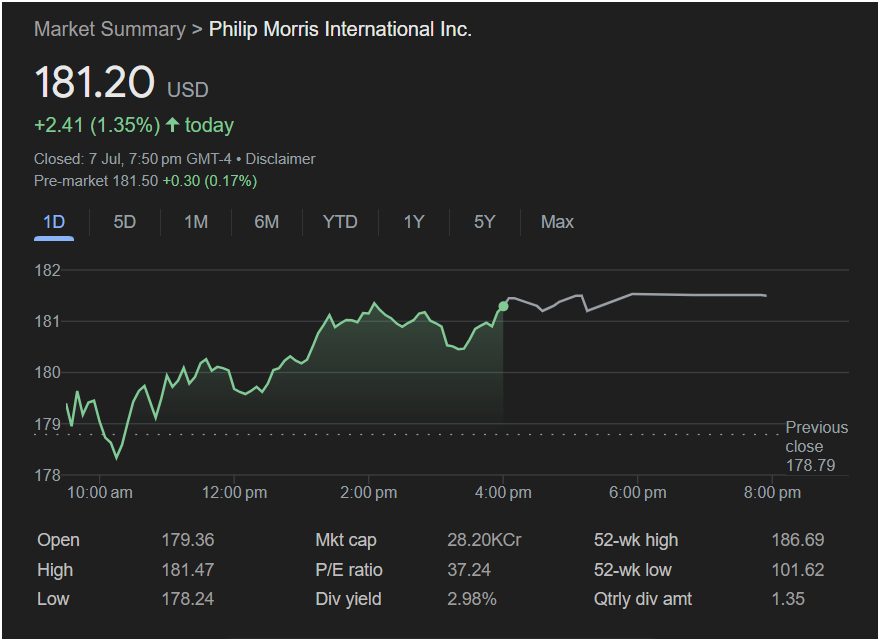Click the 6:00 pm axis label
The width and height of the screenshot is (880, 641).
[x=638, y=493]
